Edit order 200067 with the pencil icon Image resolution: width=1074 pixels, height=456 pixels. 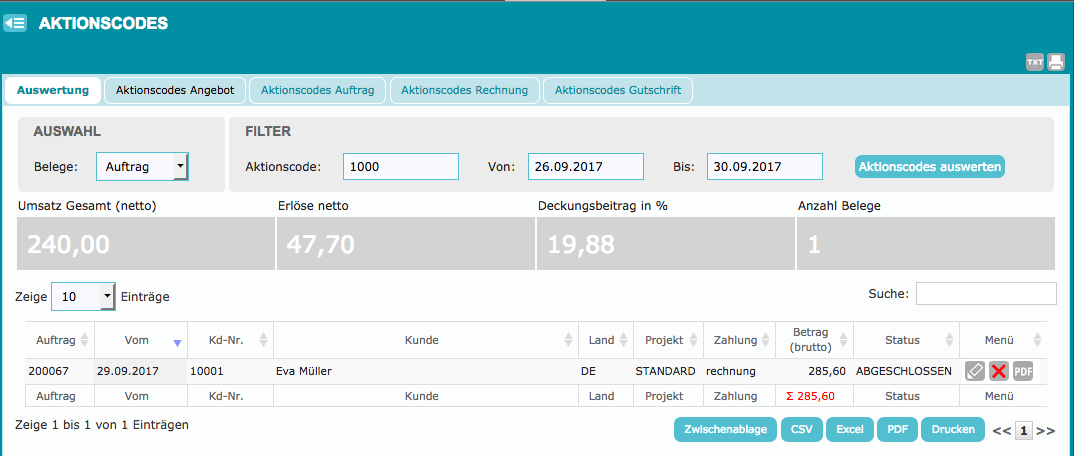coord(975,371)
